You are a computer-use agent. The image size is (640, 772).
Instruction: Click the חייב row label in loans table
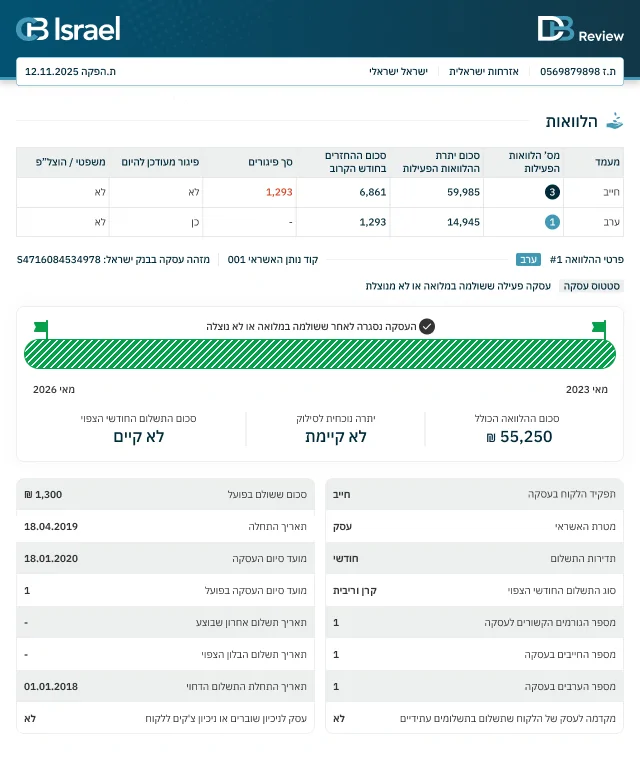click(611, 192)
